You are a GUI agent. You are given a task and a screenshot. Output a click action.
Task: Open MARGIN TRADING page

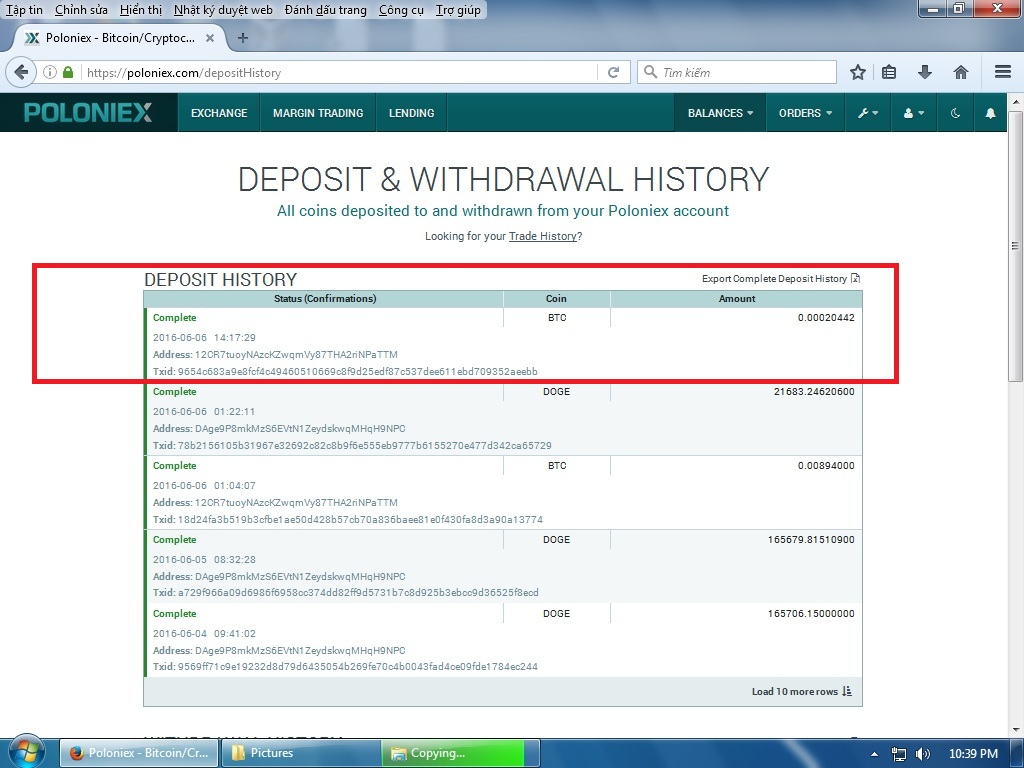click(318, 113)
